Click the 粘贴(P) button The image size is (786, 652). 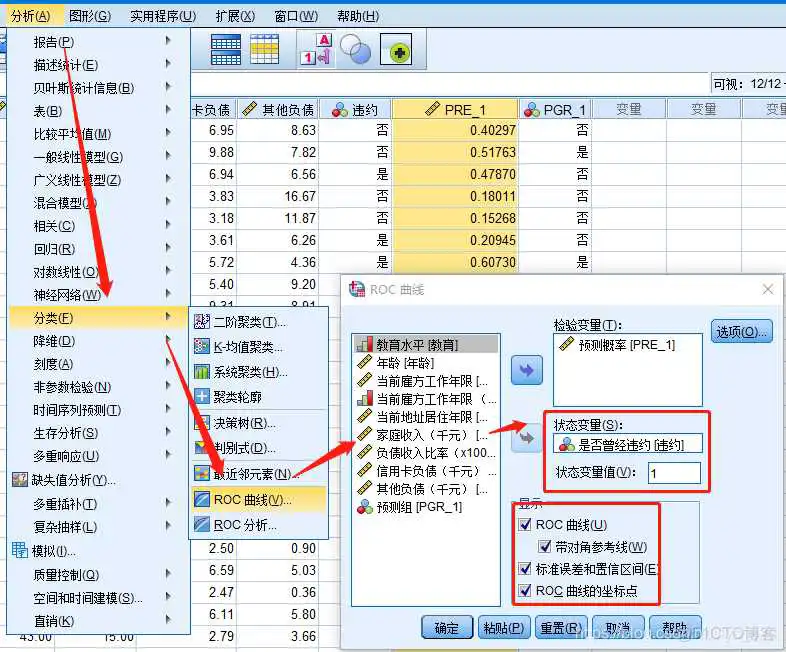click(x=504, y=627)
